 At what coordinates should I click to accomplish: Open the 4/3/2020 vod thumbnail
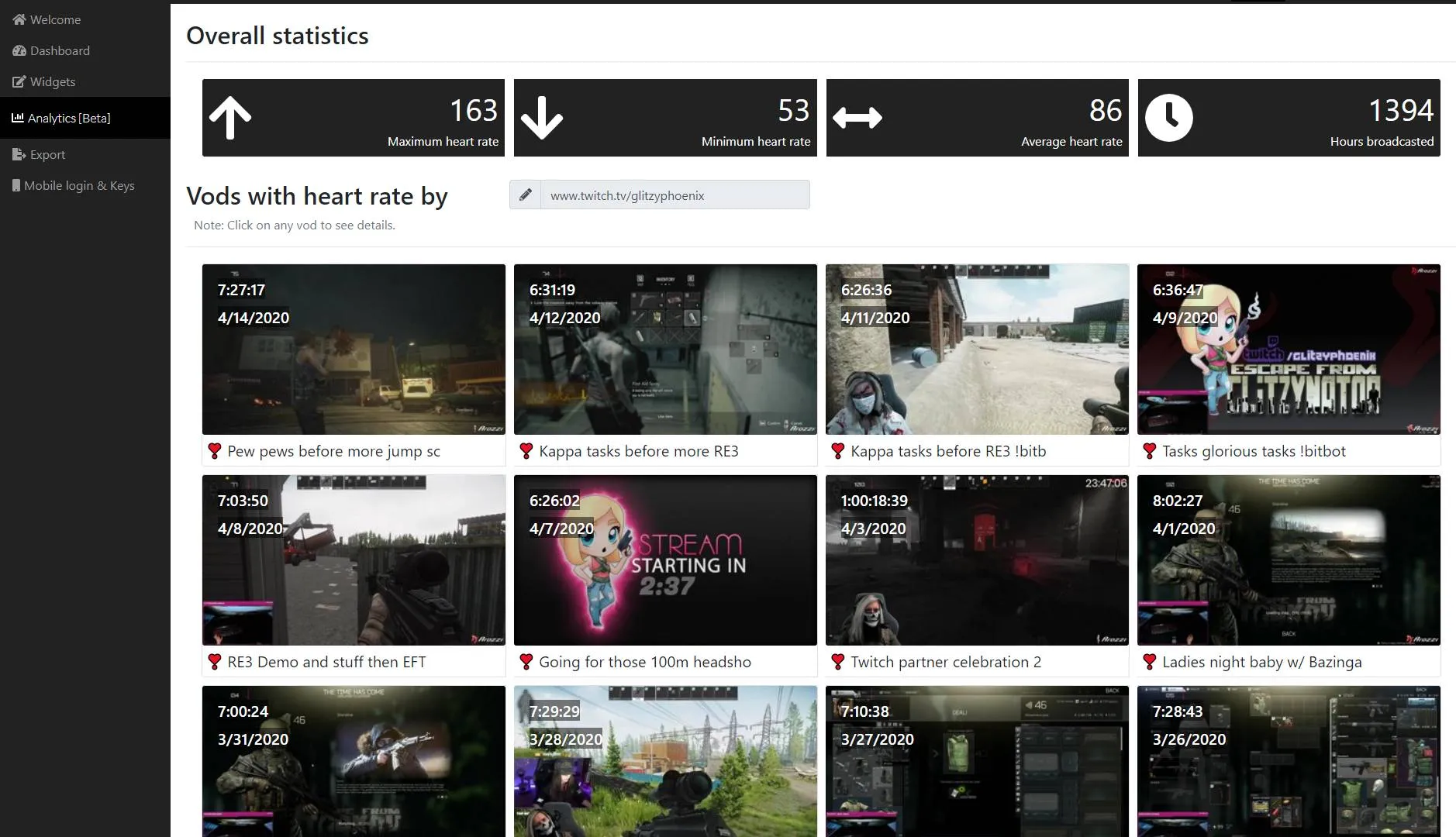977,560
